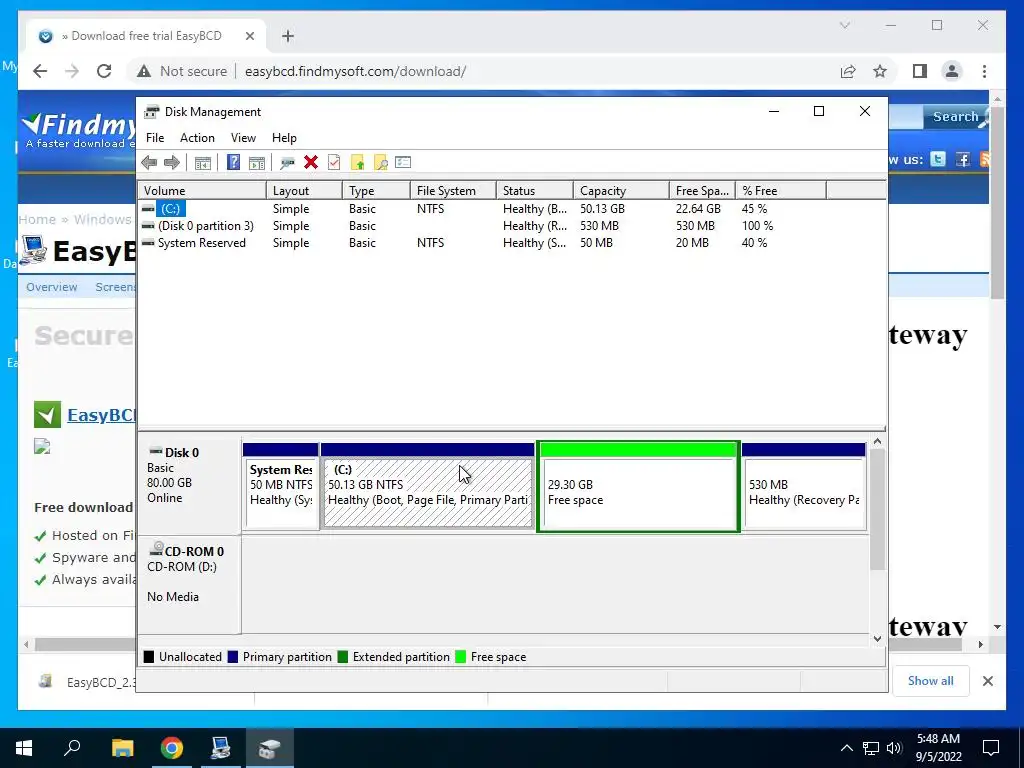This screenshot has height=768, width=1024.
Task: Click the Free space bright green legend swatch
Action: 460,657
